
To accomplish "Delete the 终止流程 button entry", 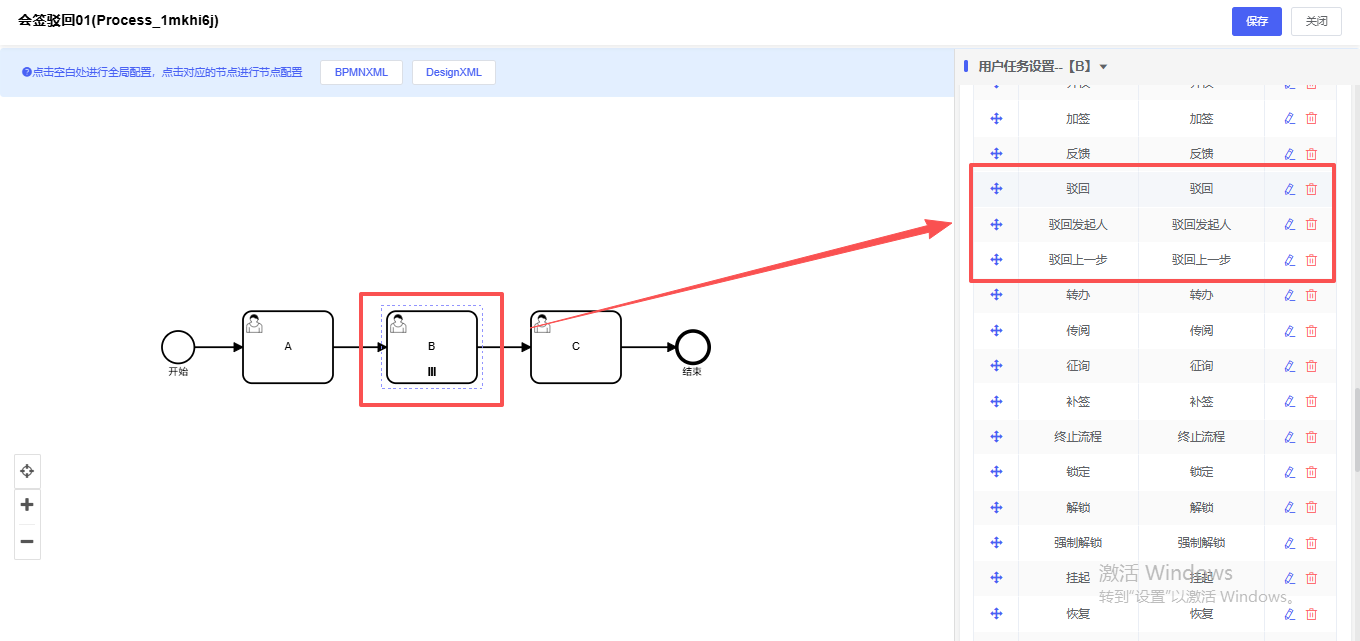I will click(x=1312, y=437).
